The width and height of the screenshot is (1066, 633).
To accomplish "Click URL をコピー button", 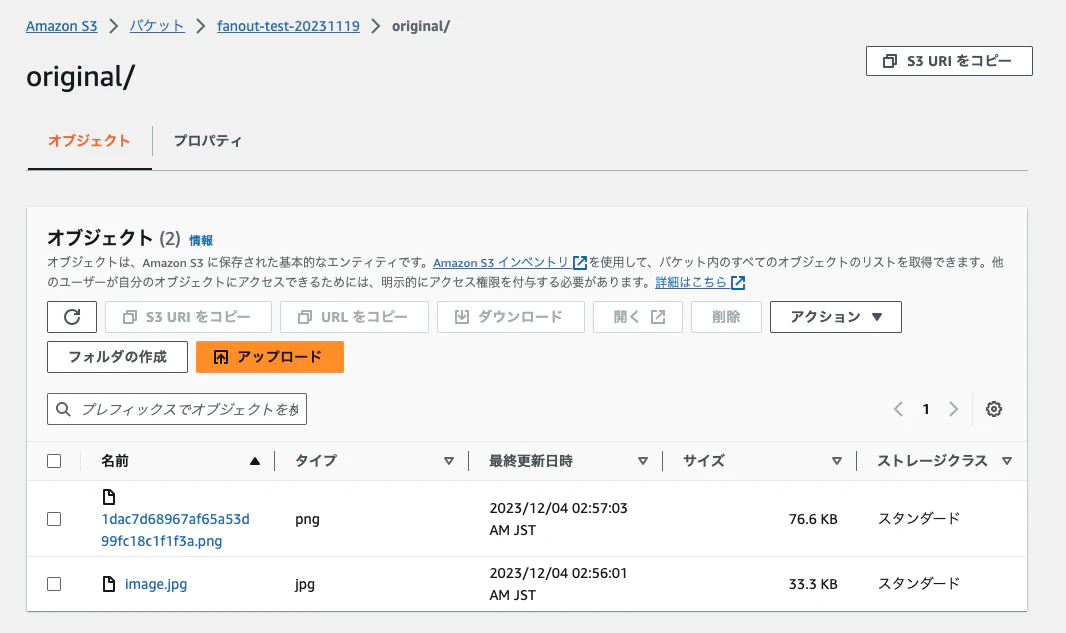I will pos(354,317).
